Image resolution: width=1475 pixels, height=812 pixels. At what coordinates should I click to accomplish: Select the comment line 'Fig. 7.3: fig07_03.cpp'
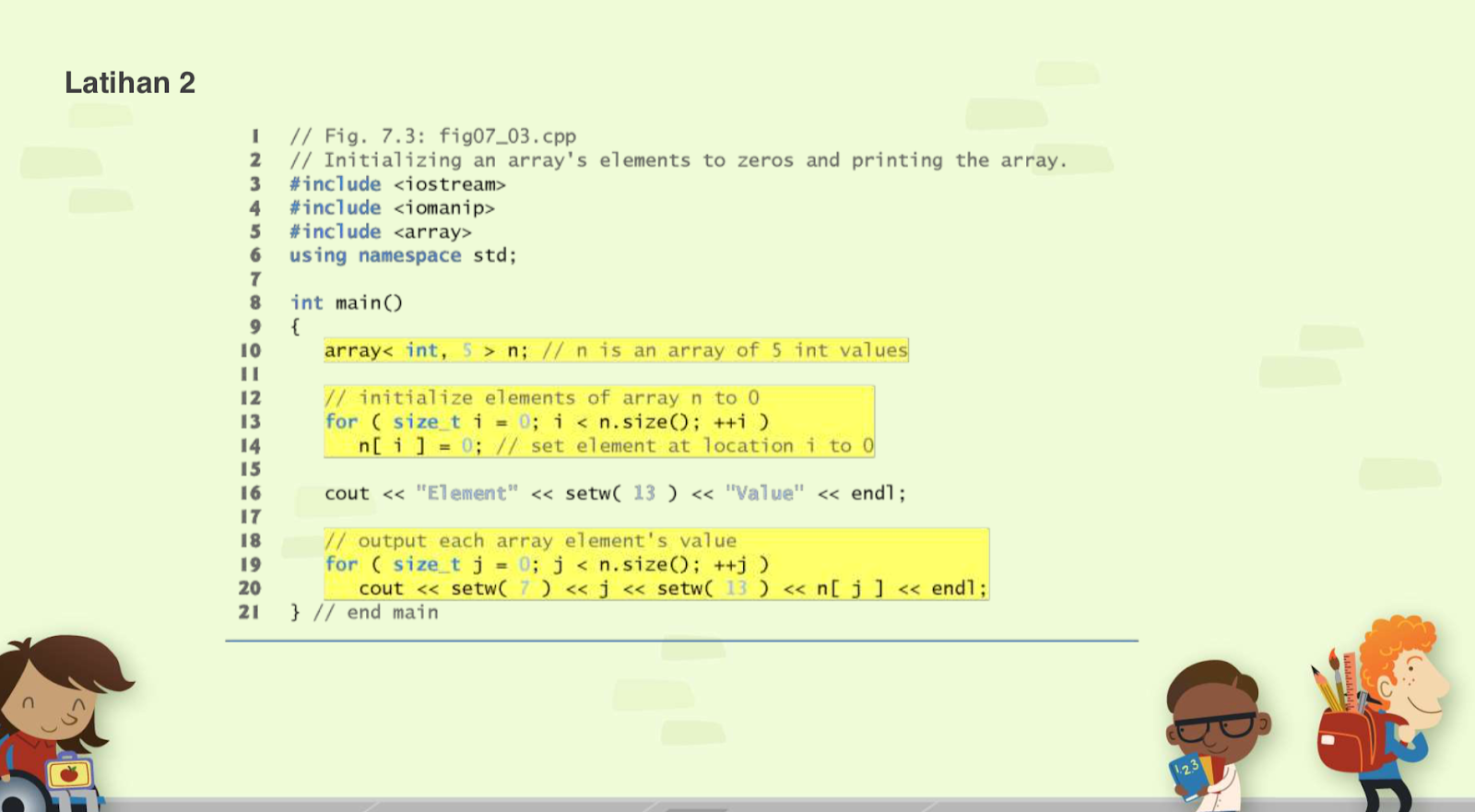click(433, 136)
